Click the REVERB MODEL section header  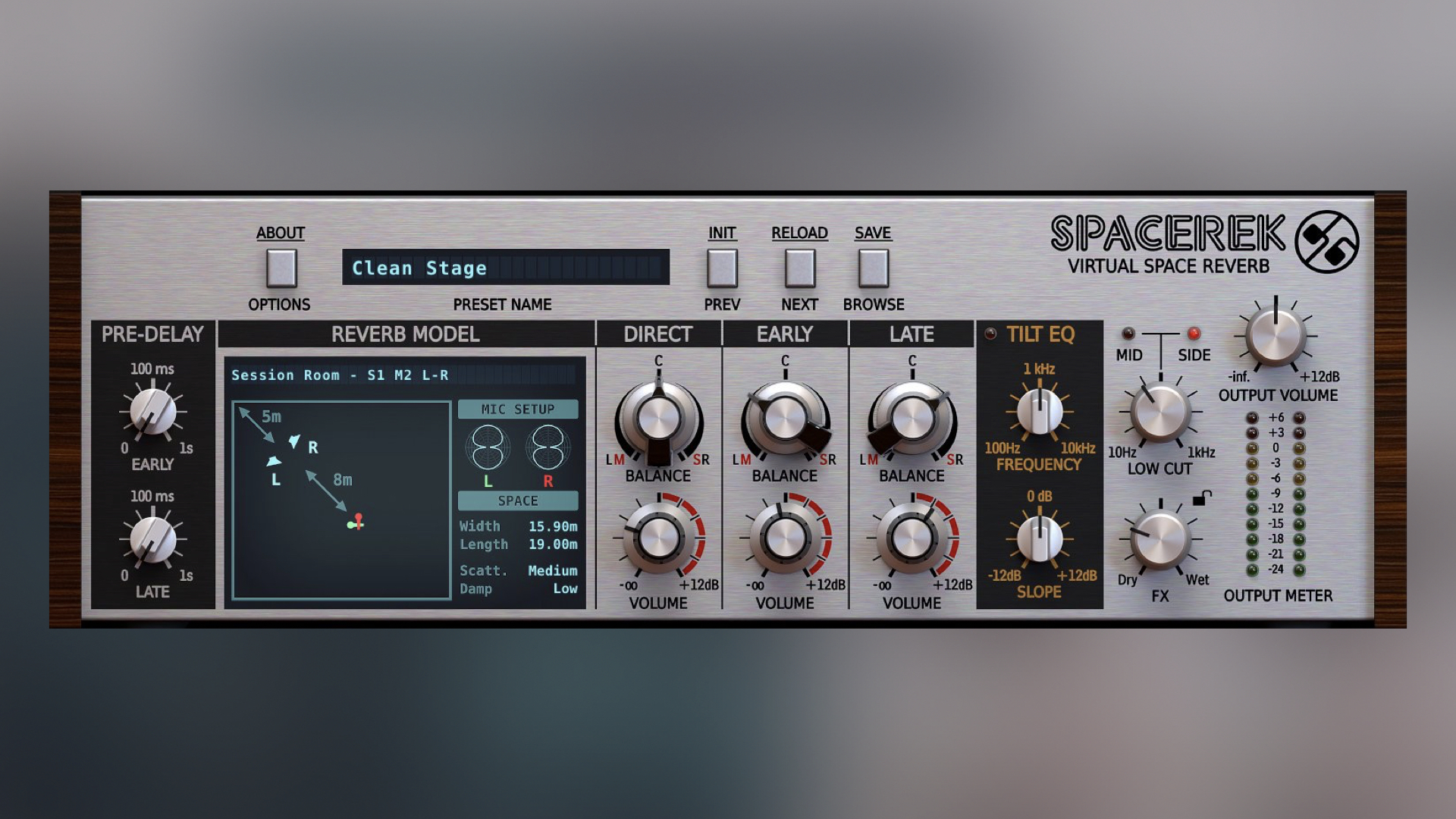click(406, 334)
